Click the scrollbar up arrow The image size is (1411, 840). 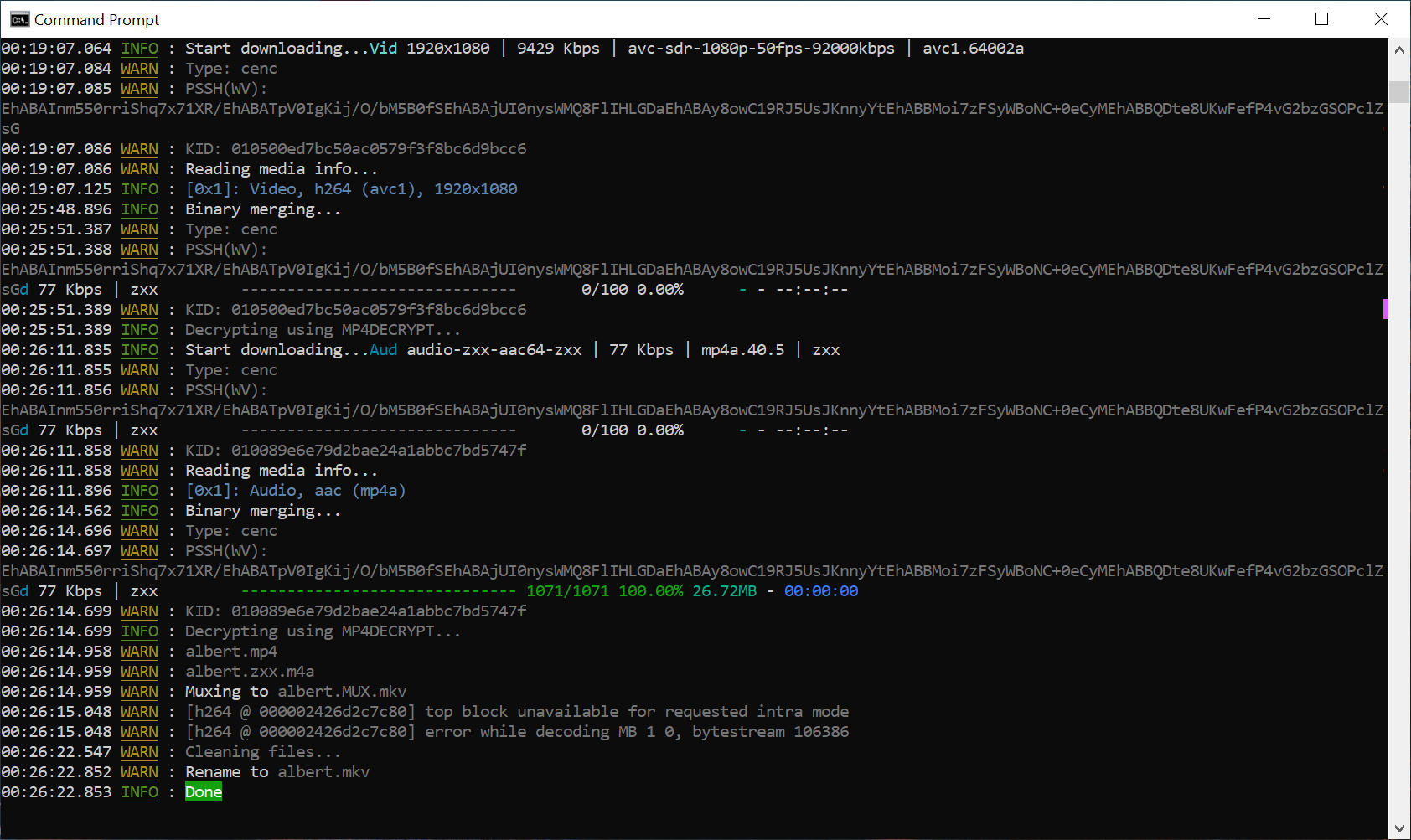1399,49
